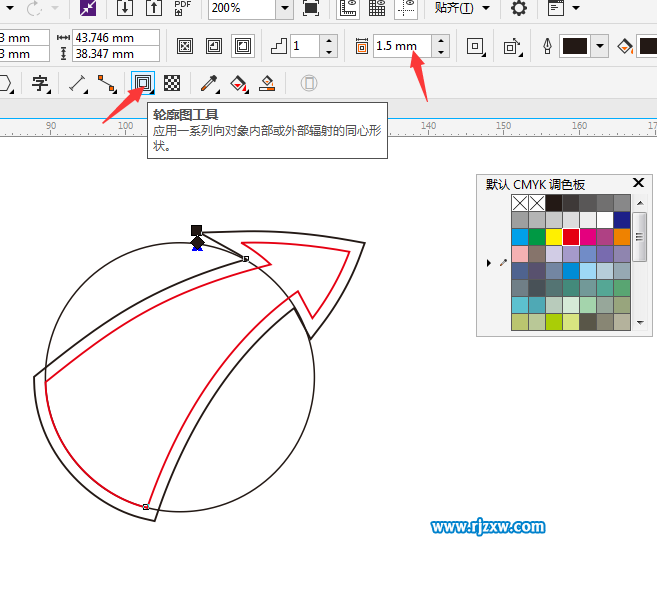This screenshot has width=657, height=598.
Task: Pick the yellow swatch in CMYK palette
Action: click(554, 237)
